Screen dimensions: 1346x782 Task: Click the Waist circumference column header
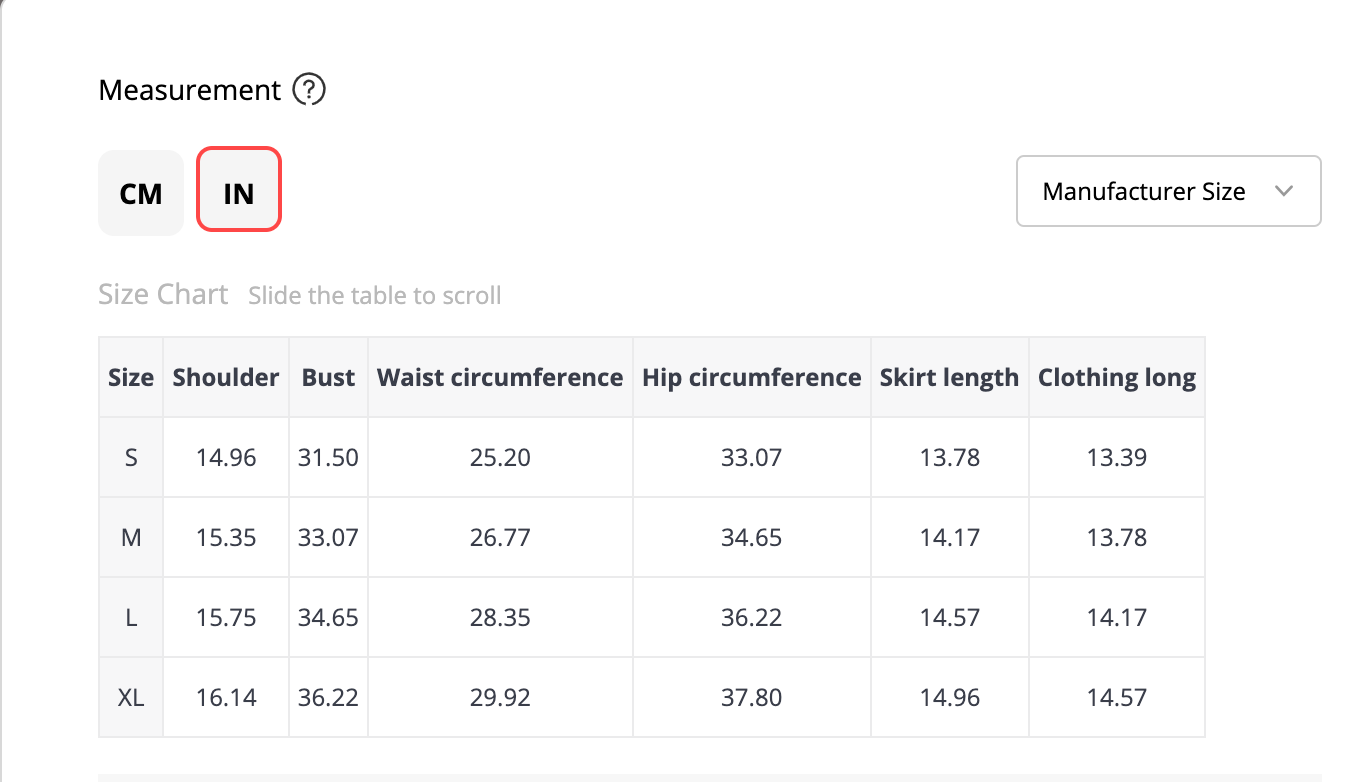[500, 377]
